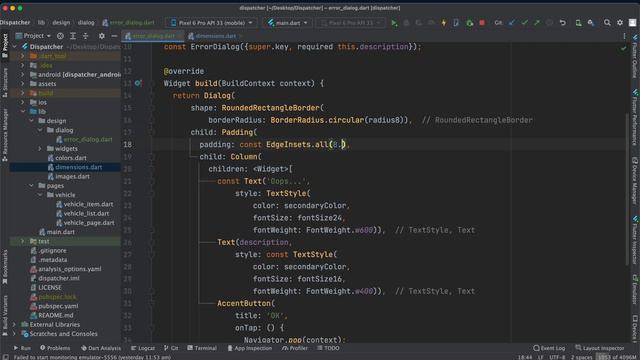Screen dimensions: 640x360
Task: Click the yellow lightning Hot Reload icon
Action: pos(444,23)
